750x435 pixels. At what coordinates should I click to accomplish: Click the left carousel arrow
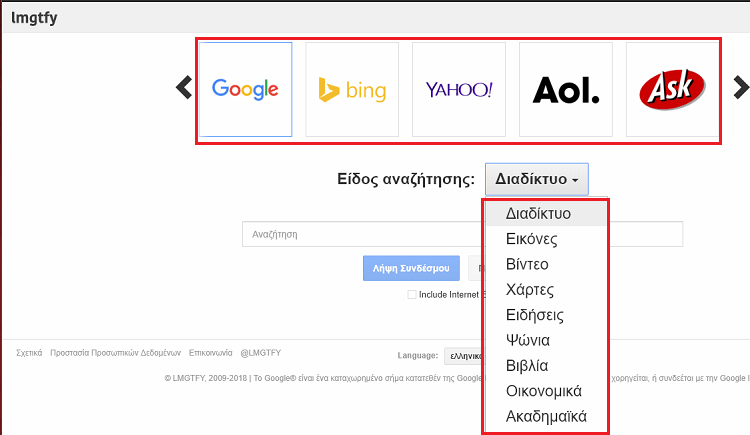(184, 88)
